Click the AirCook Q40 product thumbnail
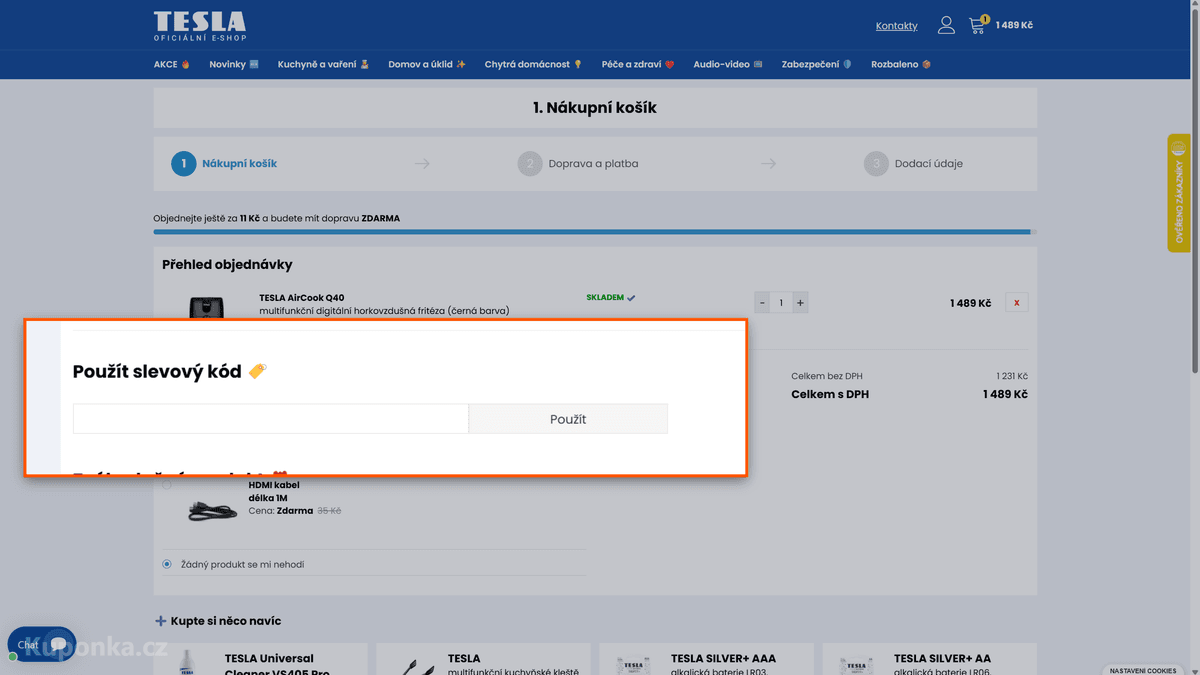 206,308
